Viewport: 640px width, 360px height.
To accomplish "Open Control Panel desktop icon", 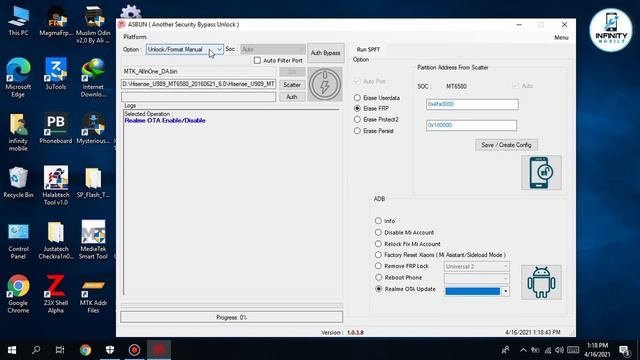I will [x=18, y=241].
